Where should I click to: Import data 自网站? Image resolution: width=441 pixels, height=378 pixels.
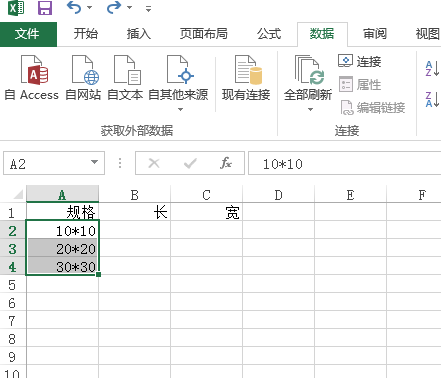tap(83, 78)
